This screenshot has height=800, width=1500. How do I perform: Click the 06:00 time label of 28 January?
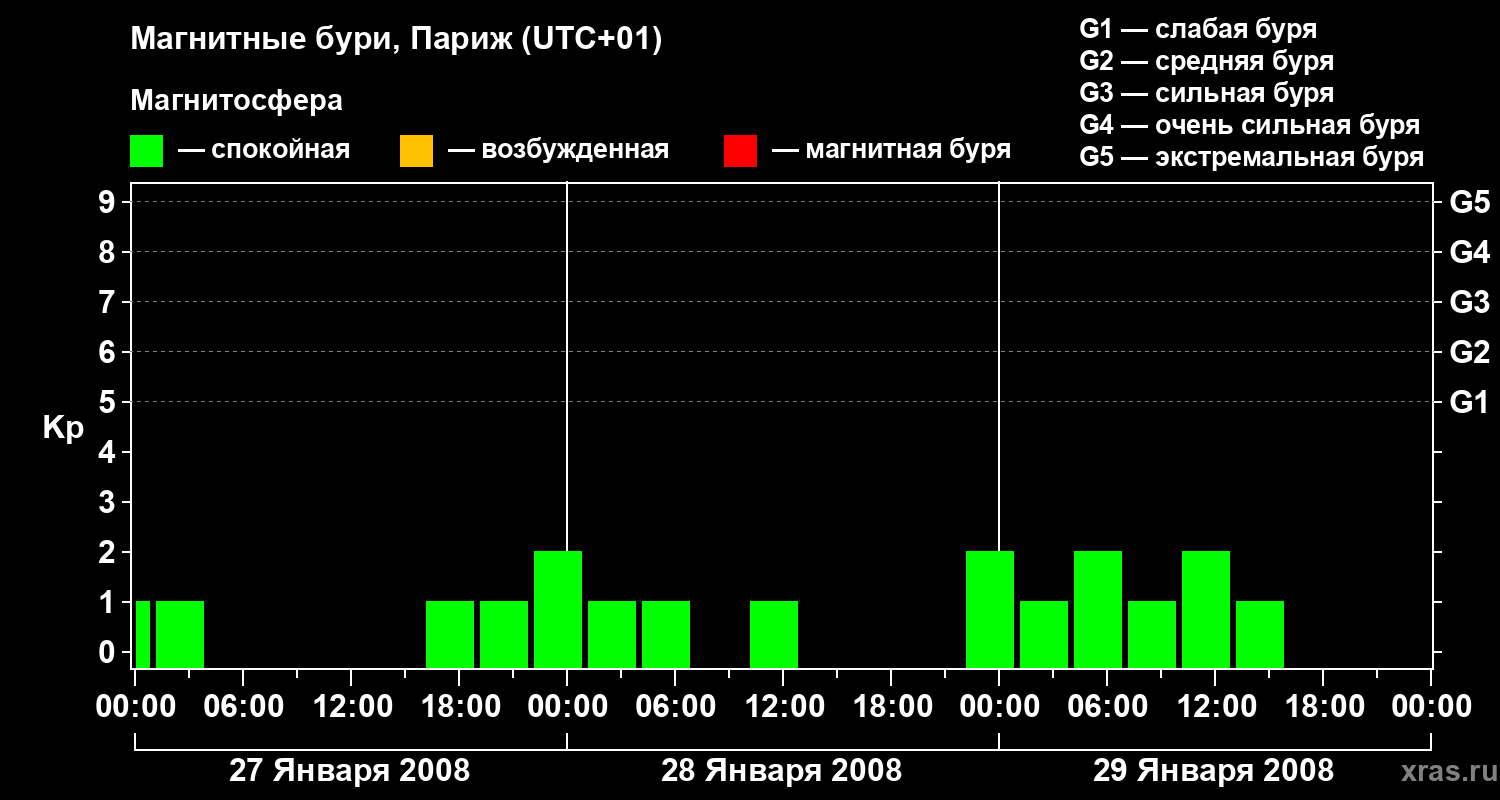(x=675, y=707)
